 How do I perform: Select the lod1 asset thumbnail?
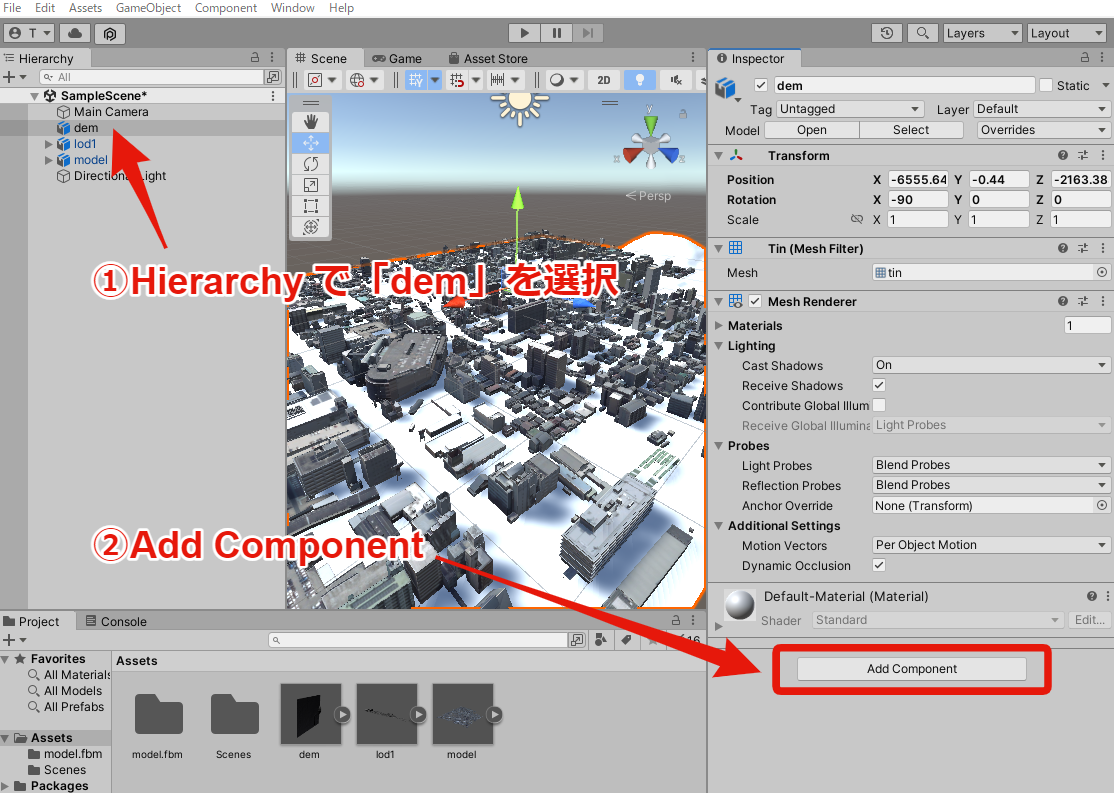coord(386,714)
